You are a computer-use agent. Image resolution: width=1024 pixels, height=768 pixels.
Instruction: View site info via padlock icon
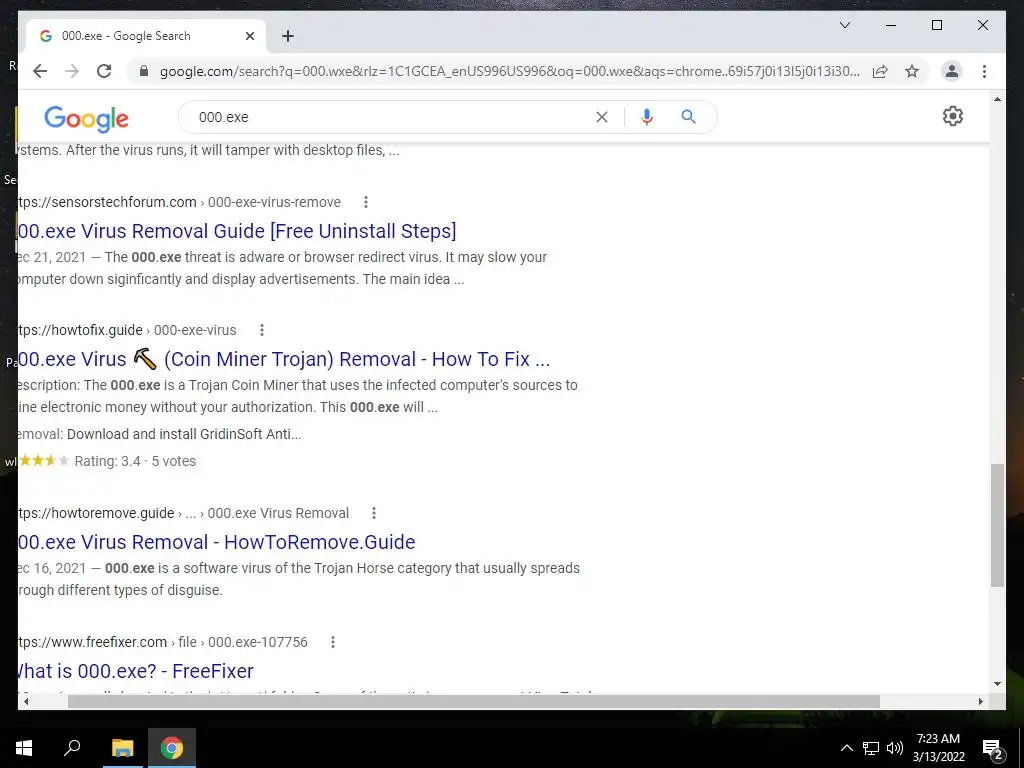pyautogui.click(x=144, y=71)
